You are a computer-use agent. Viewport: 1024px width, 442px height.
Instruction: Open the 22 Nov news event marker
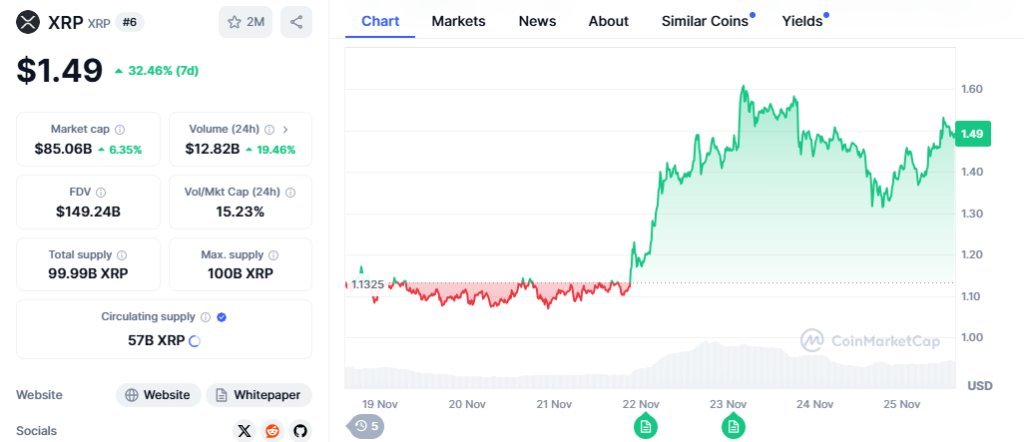[x=645, y=425]
